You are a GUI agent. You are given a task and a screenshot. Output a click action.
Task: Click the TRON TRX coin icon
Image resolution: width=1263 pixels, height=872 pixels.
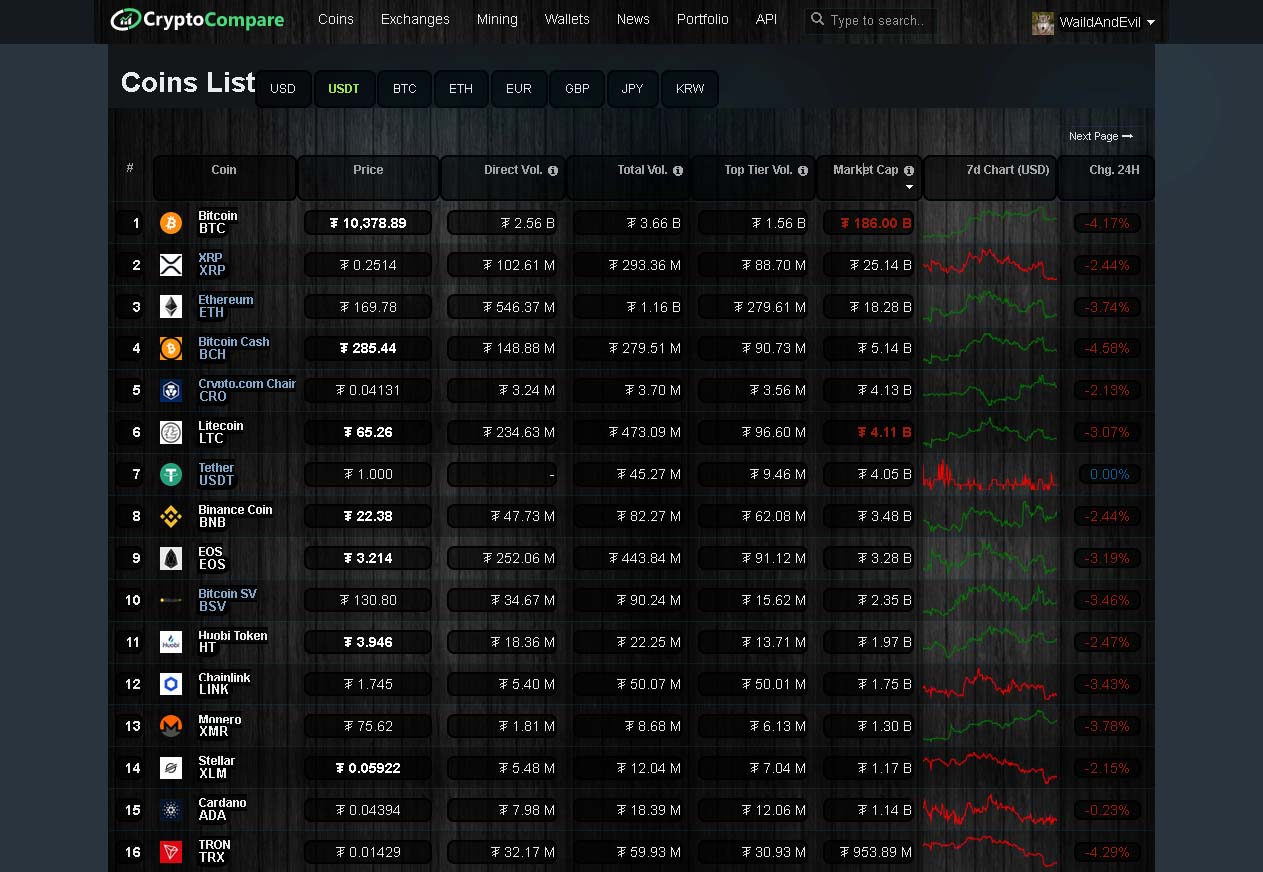click(171, 852)
